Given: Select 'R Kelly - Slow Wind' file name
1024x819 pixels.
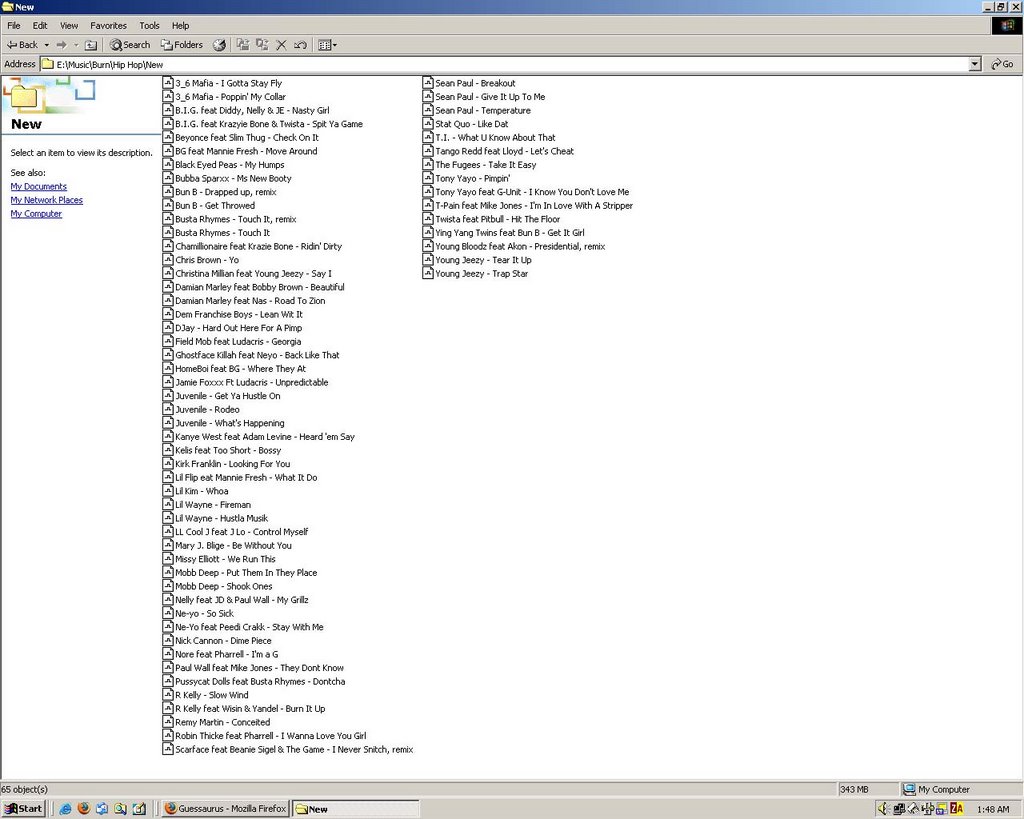Looking at the screenshot, I should pos(212,695).
